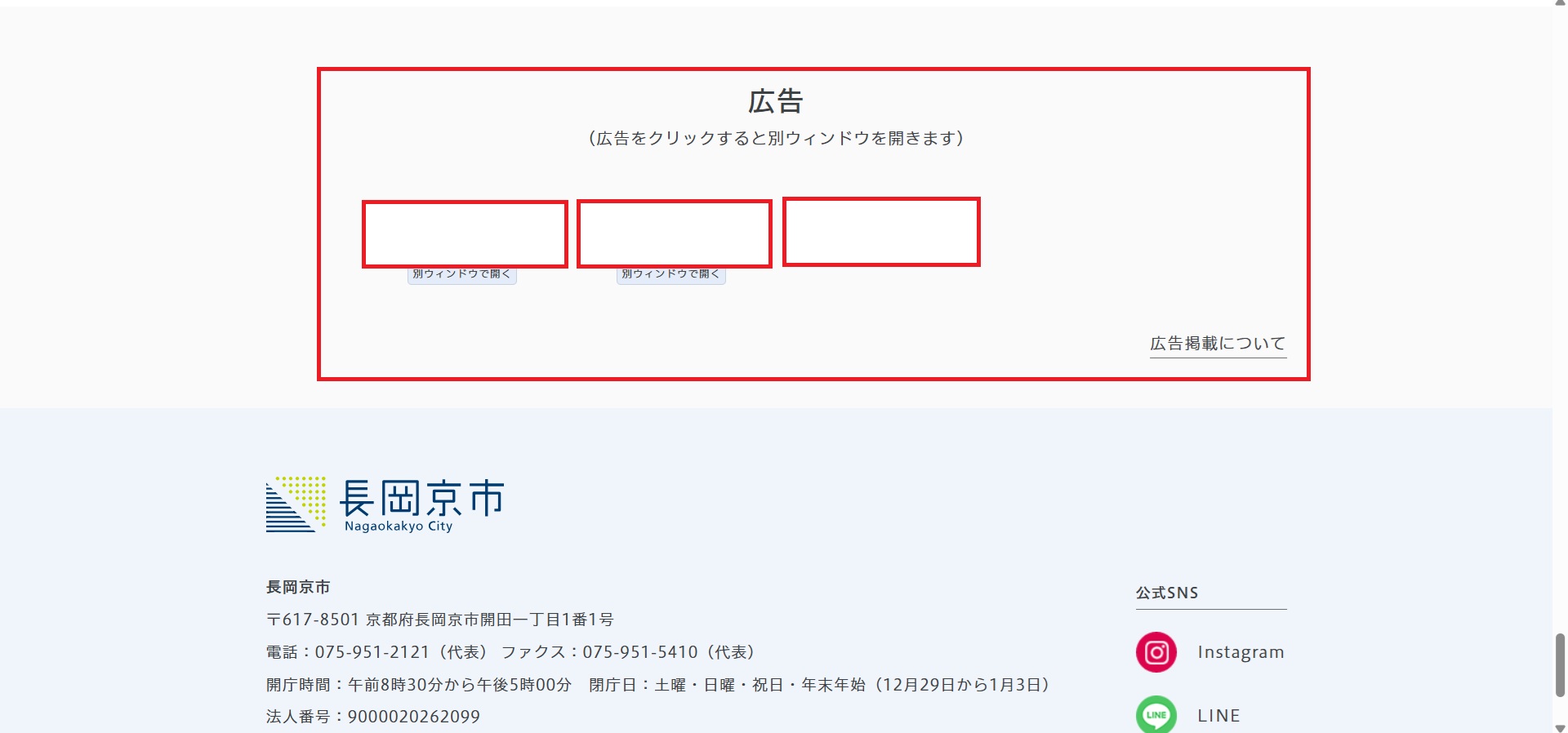Image resolution: width=1568 pixels, height=733 pixels.
Task: Click the striped Nagaokakyo City logo emblem
Action: (296, 504)
